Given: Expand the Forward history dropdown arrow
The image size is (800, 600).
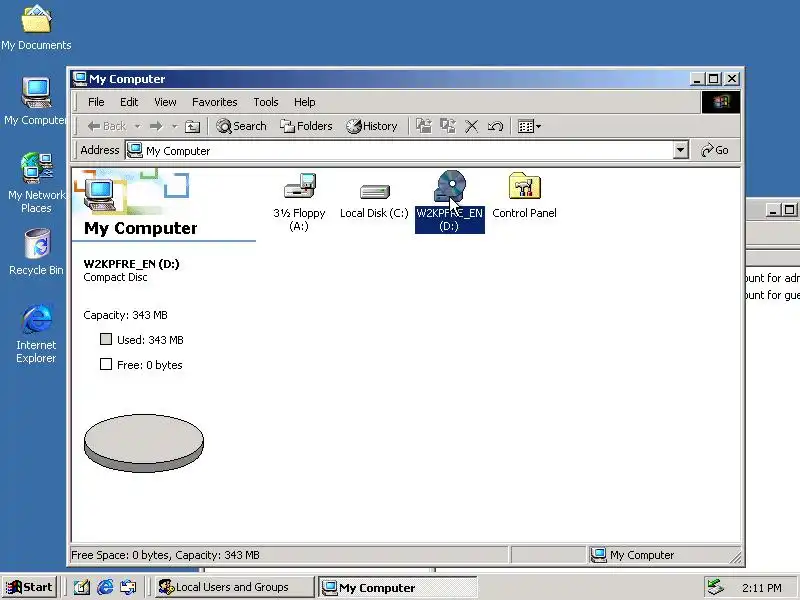Looking at the screenshot, I should (174, 126).
